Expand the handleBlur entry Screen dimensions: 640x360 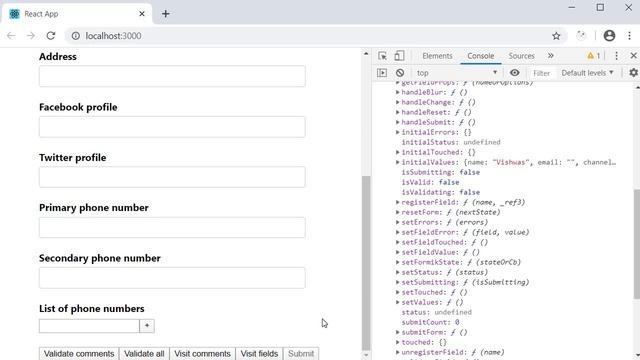point(398,92)
